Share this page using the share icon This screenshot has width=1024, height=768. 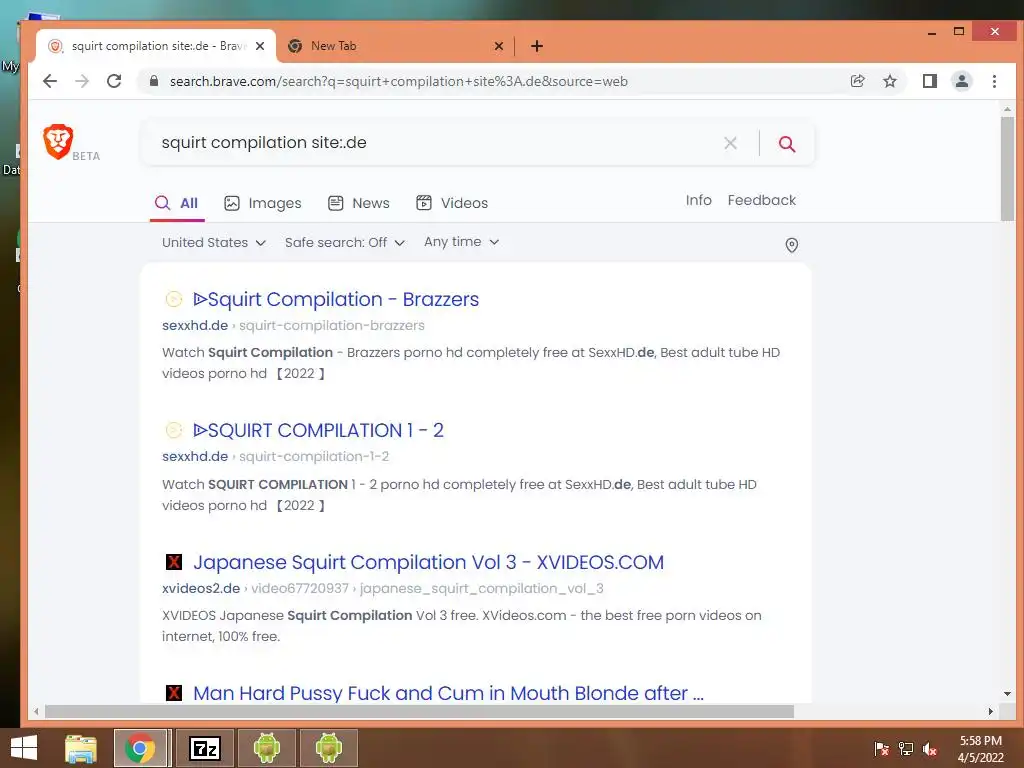point(857,81)
